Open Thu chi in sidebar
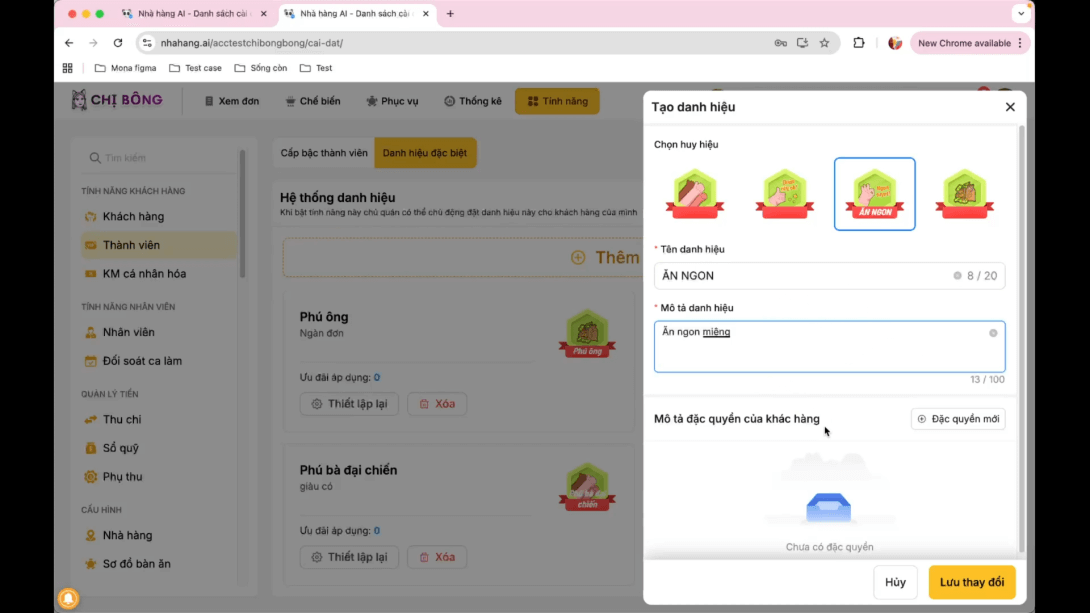The image size is (1090, 613). [x=122, y=419]
